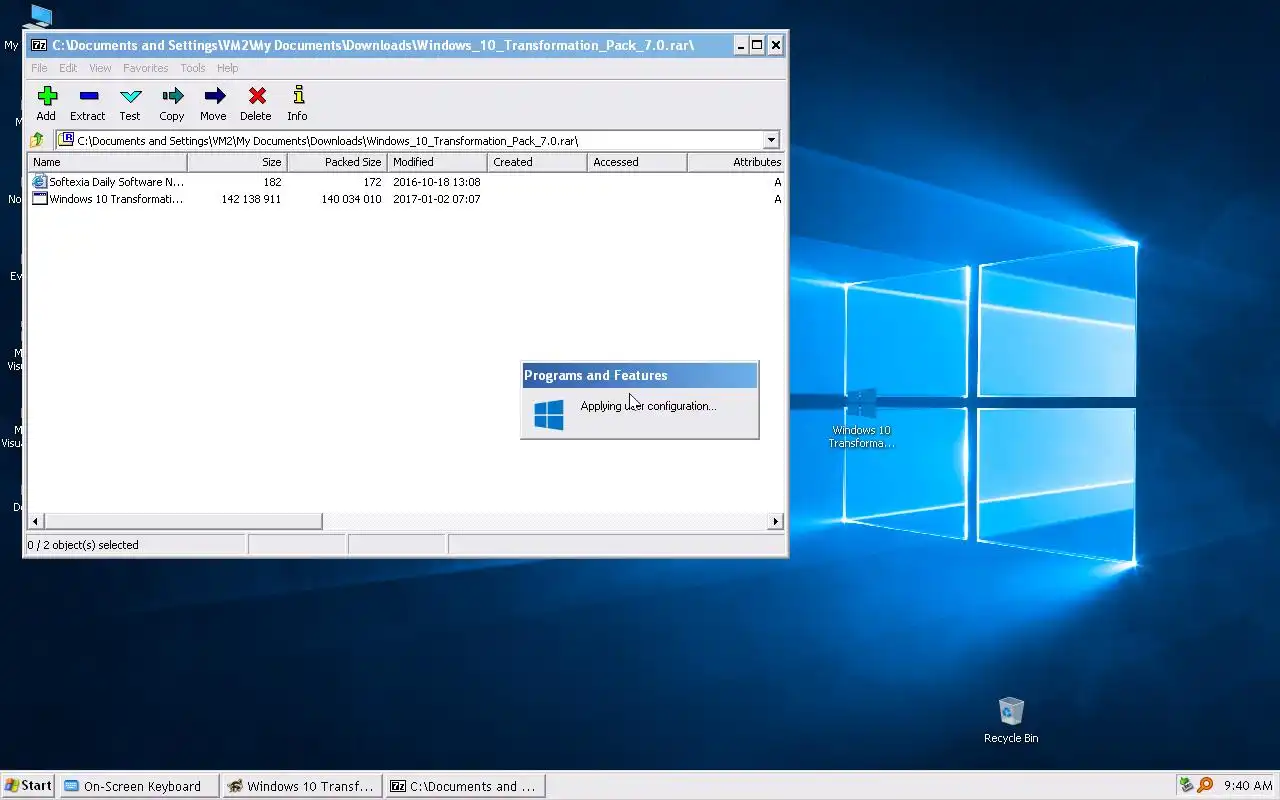Switch to On-Screen Keyboard taskbar button
1280x800 pixels.
[138, 786]
